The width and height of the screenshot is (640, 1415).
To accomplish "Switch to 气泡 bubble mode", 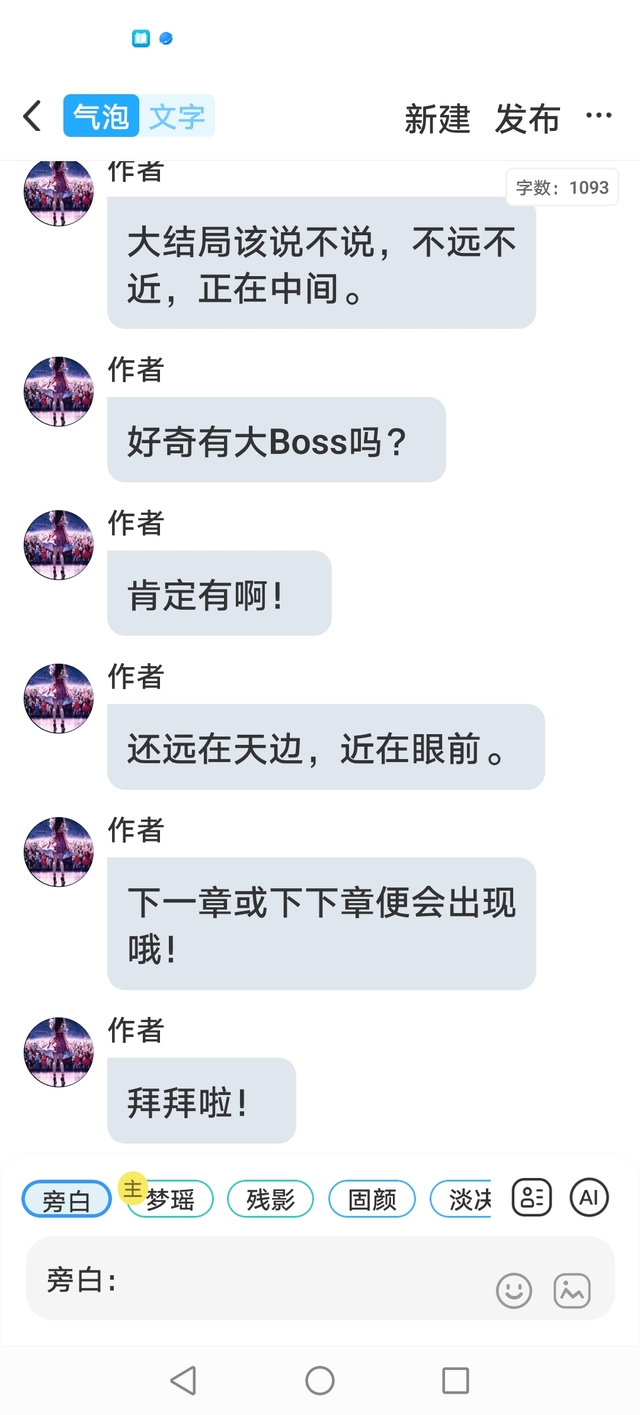I will [101, 116].
